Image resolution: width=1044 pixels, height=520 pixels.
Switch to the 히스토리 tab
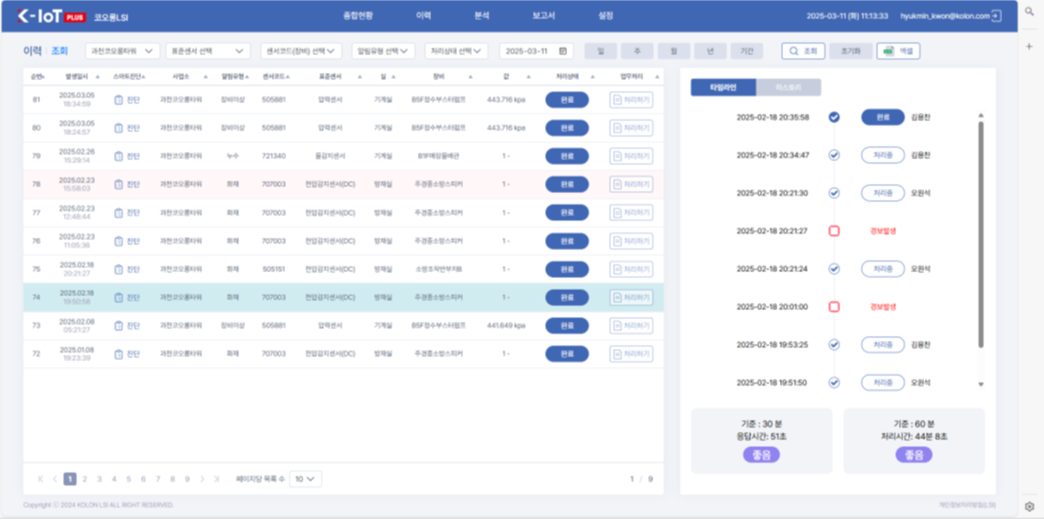pos(788,87)
